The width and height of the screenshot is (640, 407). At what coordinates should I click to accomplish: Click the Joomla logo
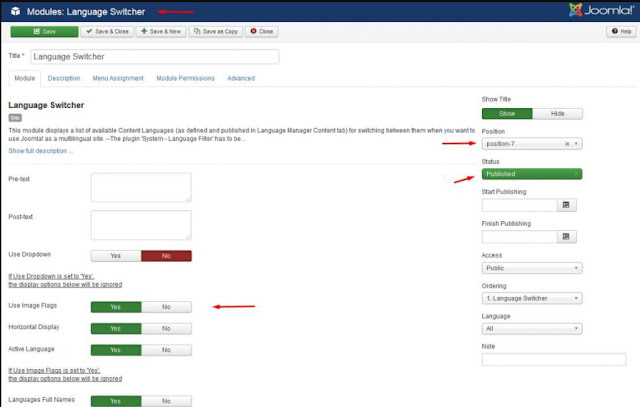(602, 10)
